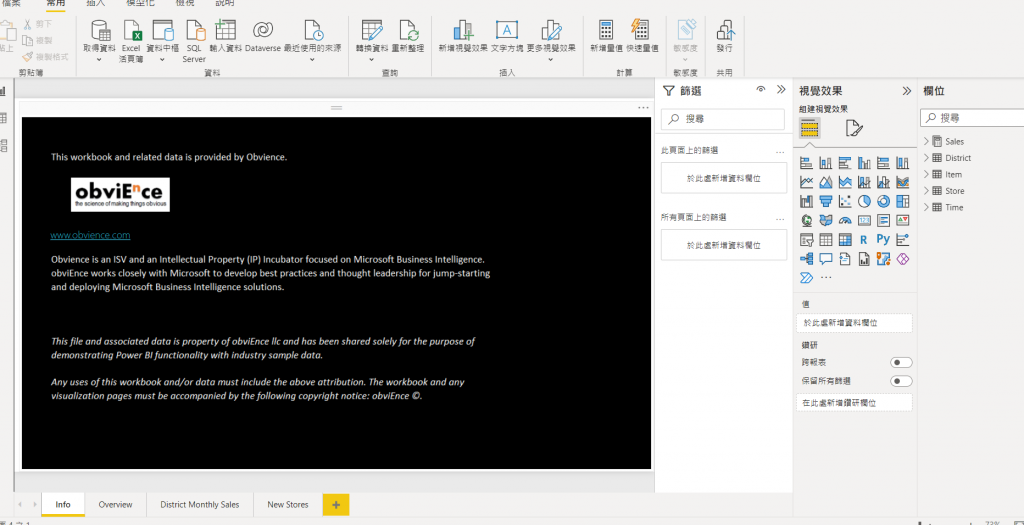Select the Power Apps visual
1024x525 pixels.
903,259
